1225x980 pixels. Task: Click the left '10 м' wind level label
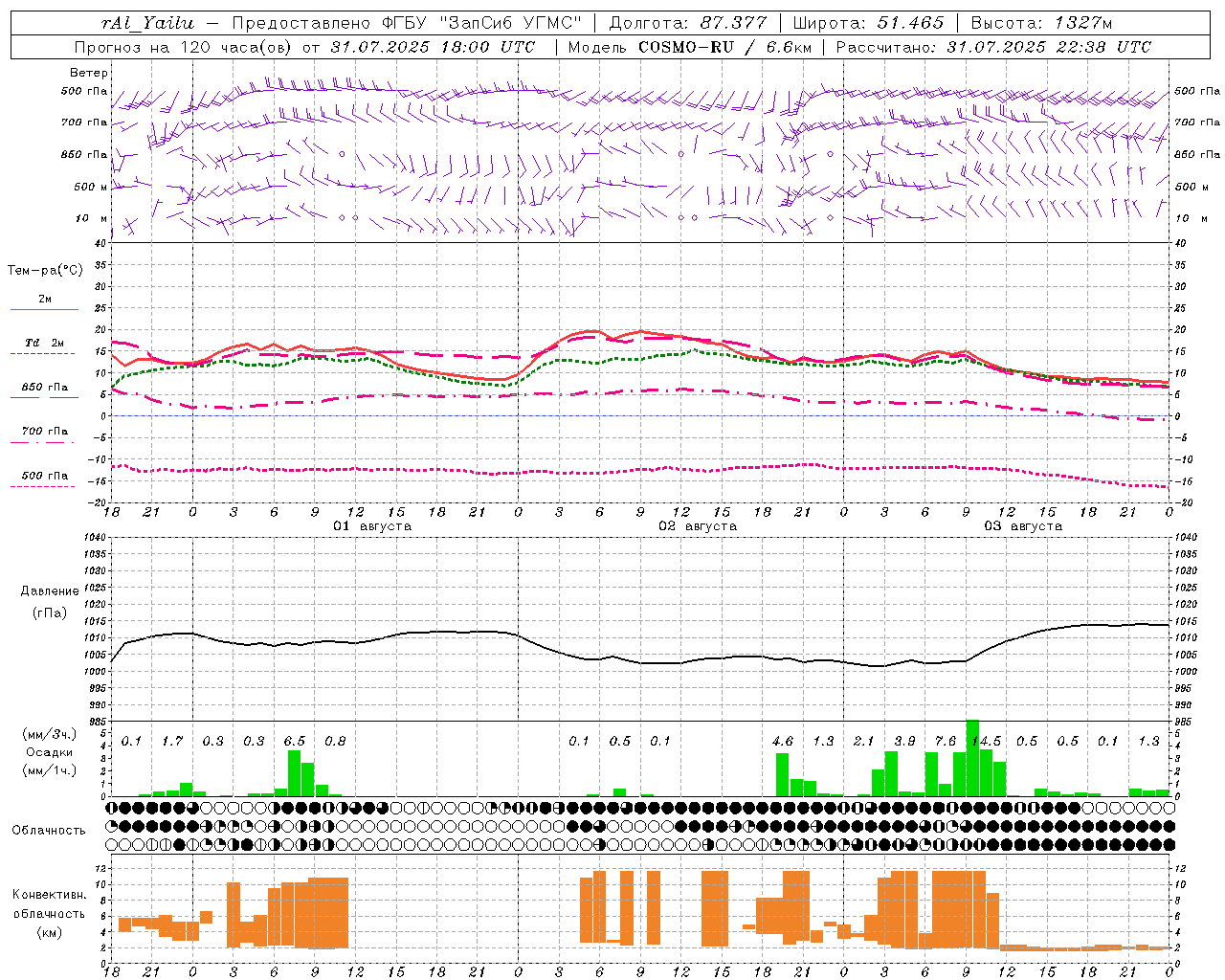[x=92, y=218]
